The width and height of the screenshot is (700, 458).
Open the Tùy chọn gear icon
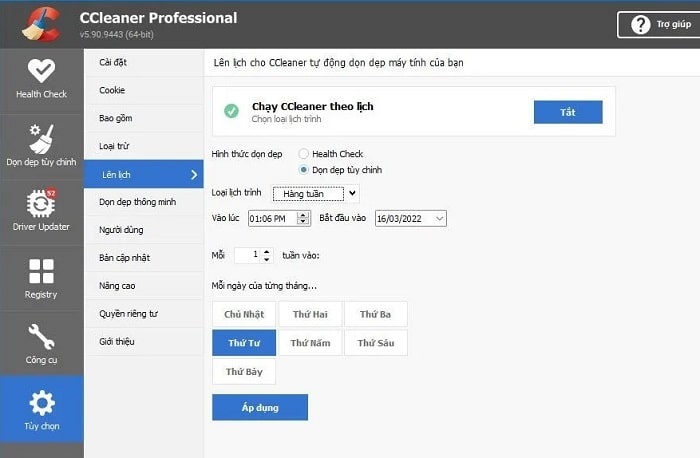42,402
